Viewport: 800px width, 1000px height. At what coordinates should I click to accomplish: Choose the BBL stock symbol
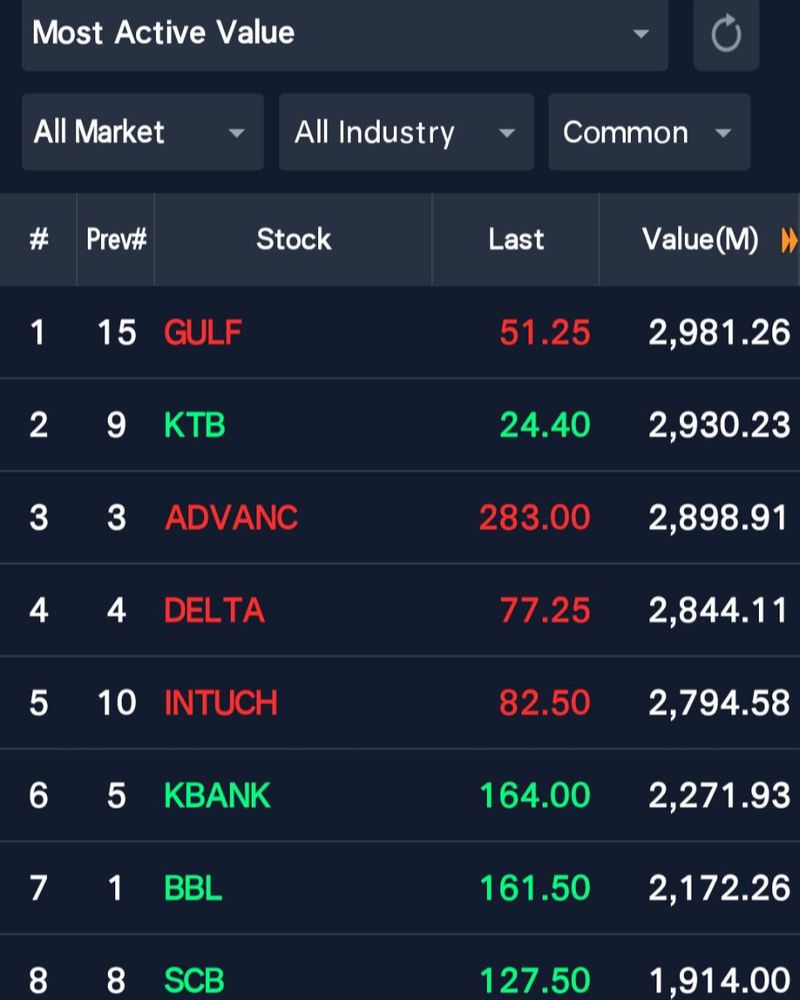click(193, 888)
